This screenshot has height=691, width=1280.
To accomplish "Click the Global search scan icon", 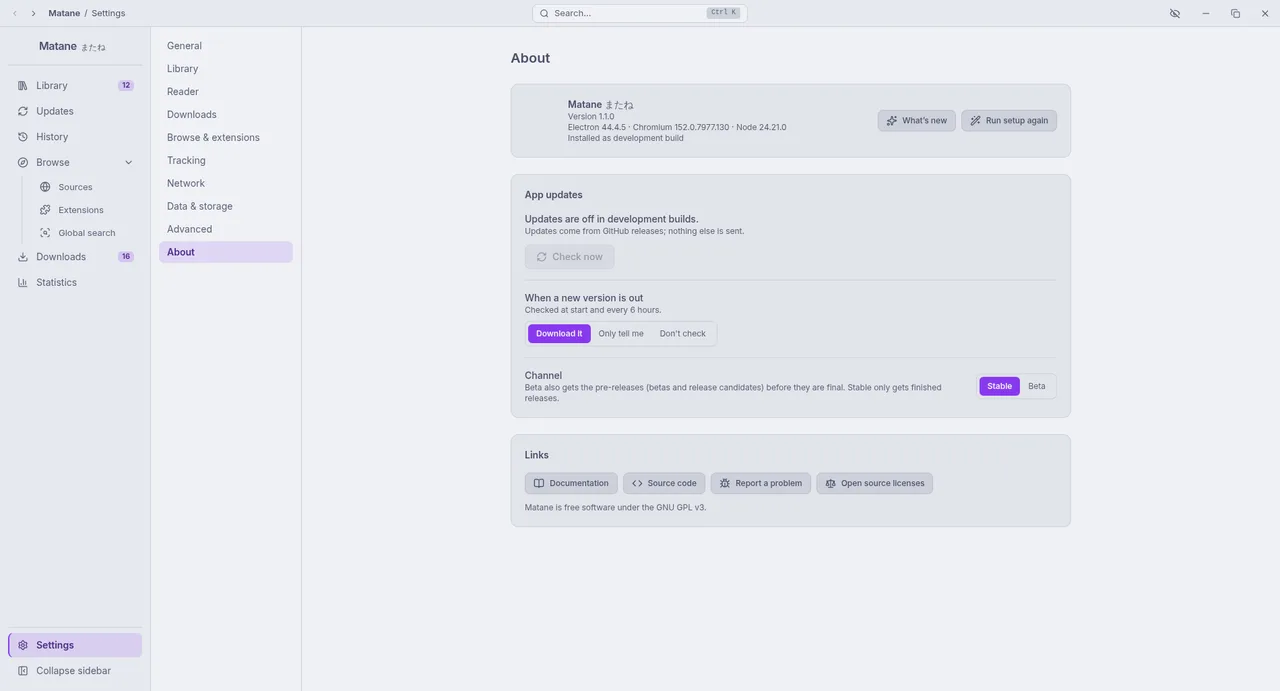I will [45, 233].
